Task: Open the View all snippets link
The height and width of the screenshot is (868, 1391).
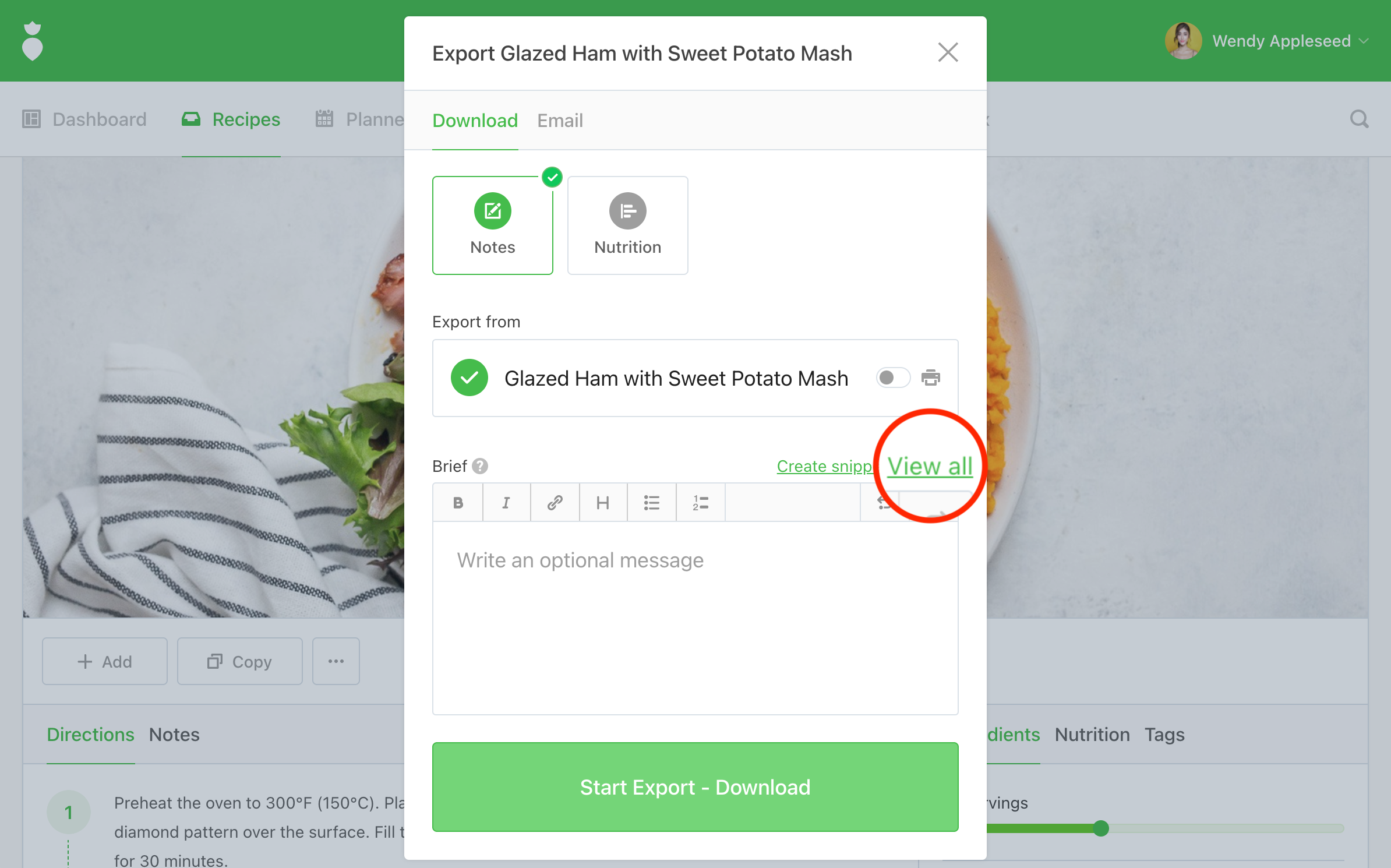Action: coord(930,467)
